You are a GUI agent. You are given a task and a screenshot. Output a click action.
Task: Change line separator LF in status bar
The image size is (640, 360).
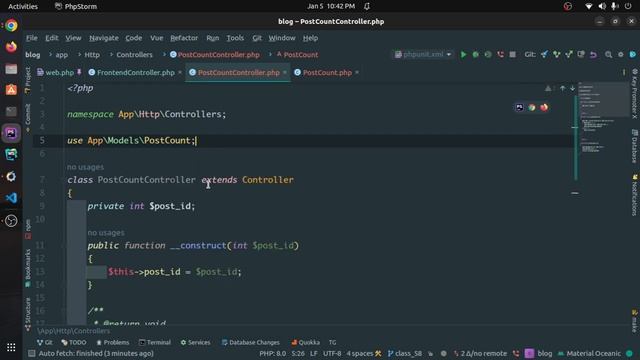click(x=314, y=353)
